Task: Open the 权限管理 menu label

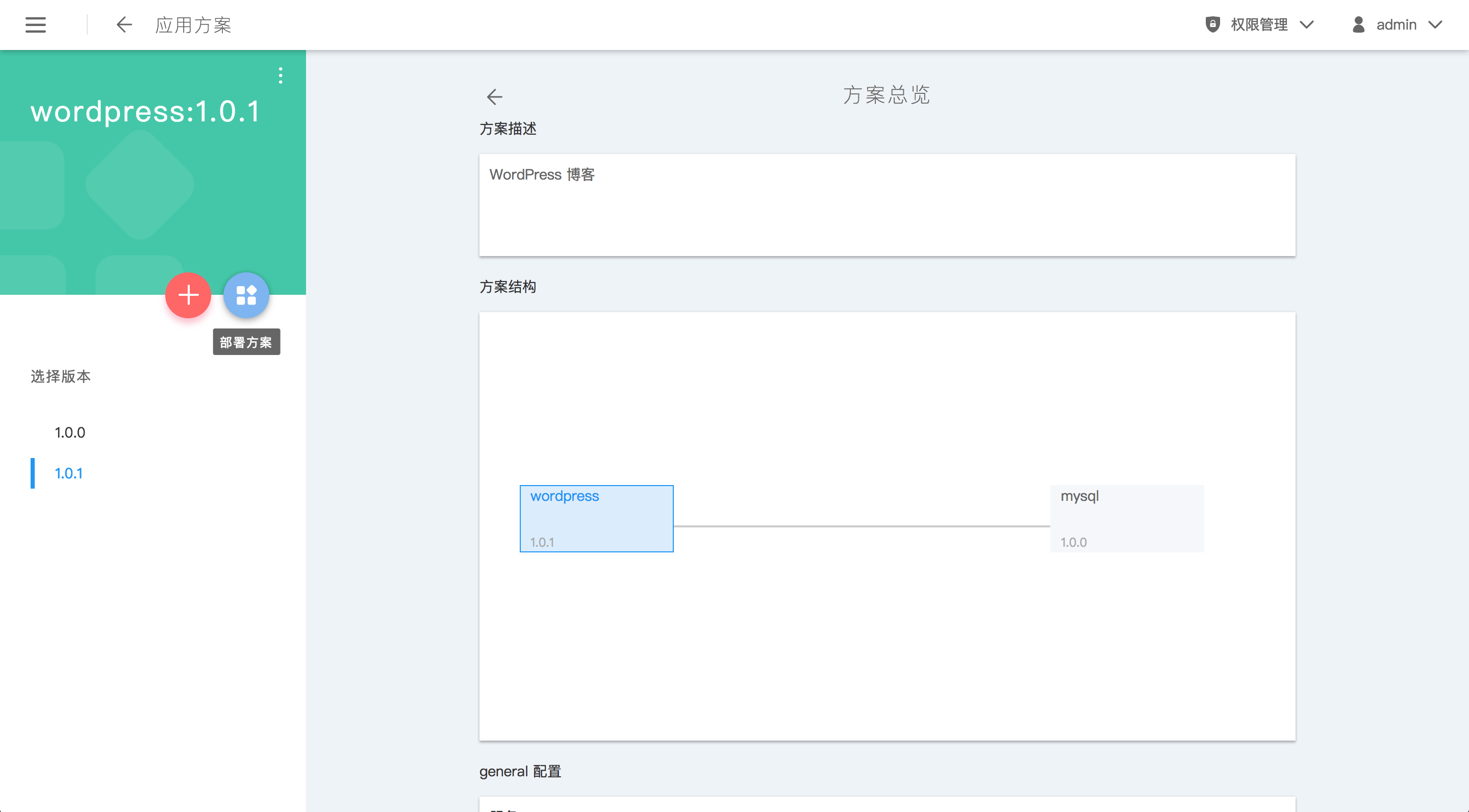Action: (x=1259, y=24)
